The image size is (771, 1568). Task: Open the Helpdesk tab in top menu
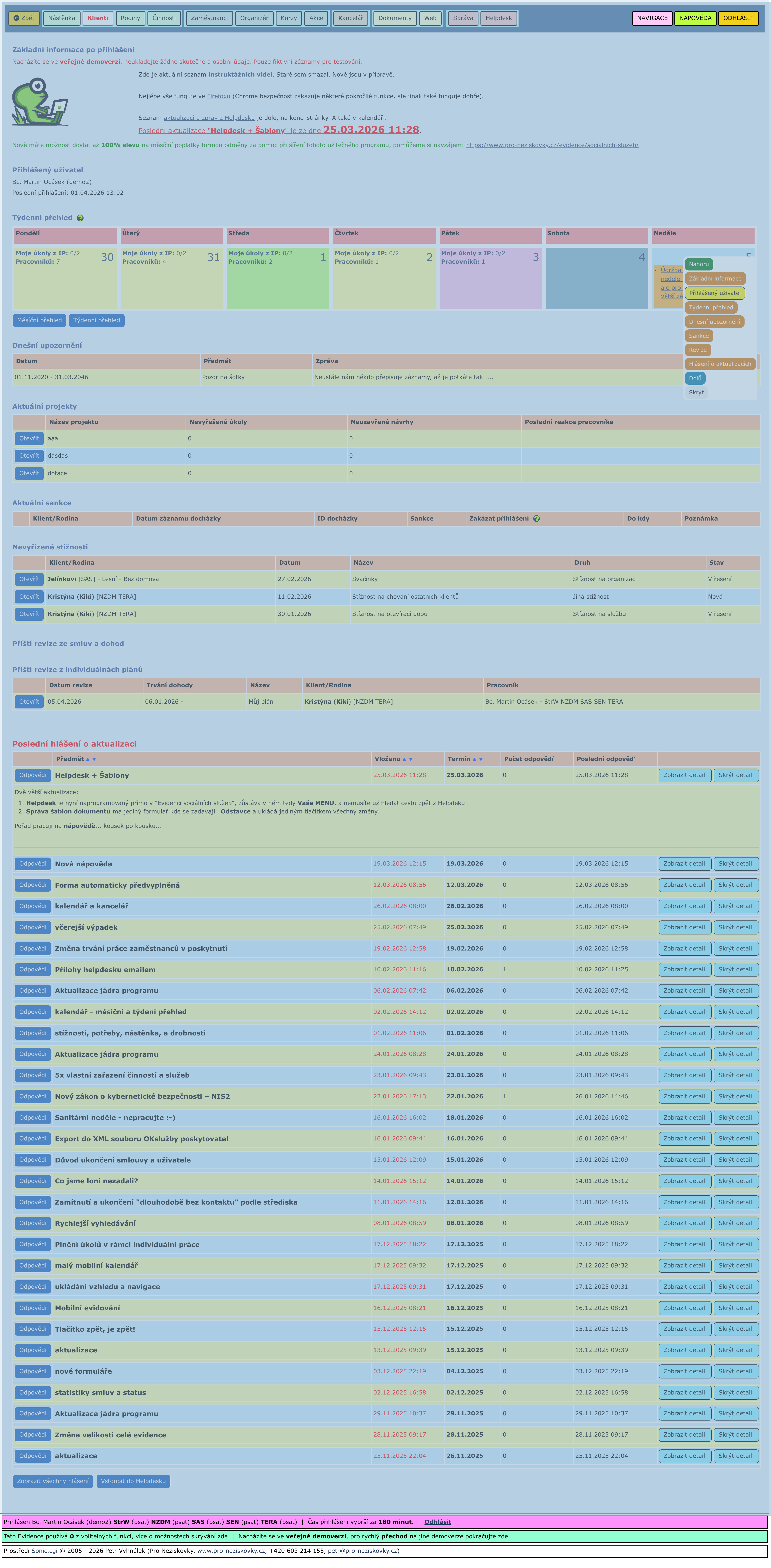[x=499, y=18]
